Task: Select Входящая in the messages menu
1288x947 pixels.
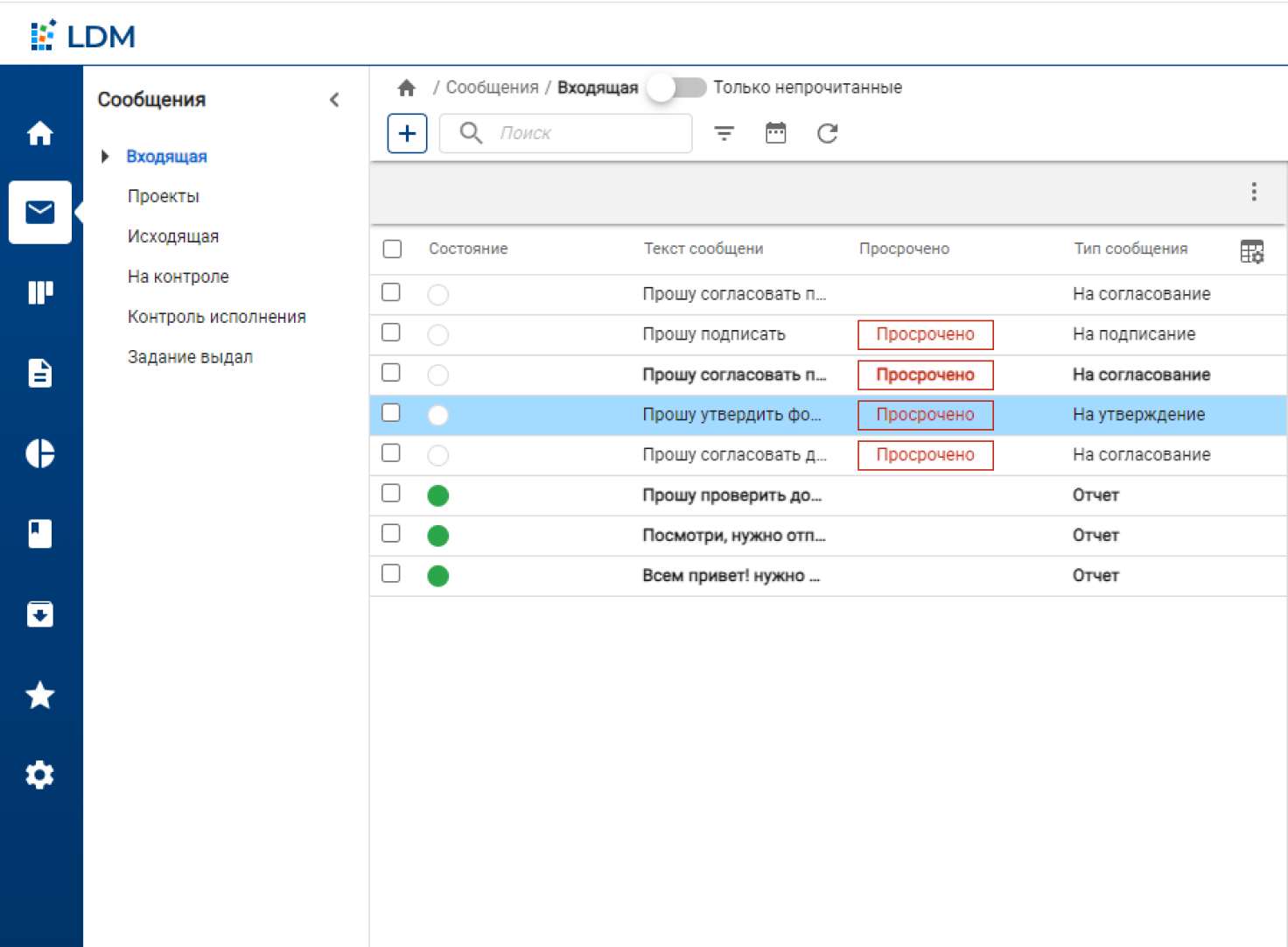Action: [x=167, y=157]
